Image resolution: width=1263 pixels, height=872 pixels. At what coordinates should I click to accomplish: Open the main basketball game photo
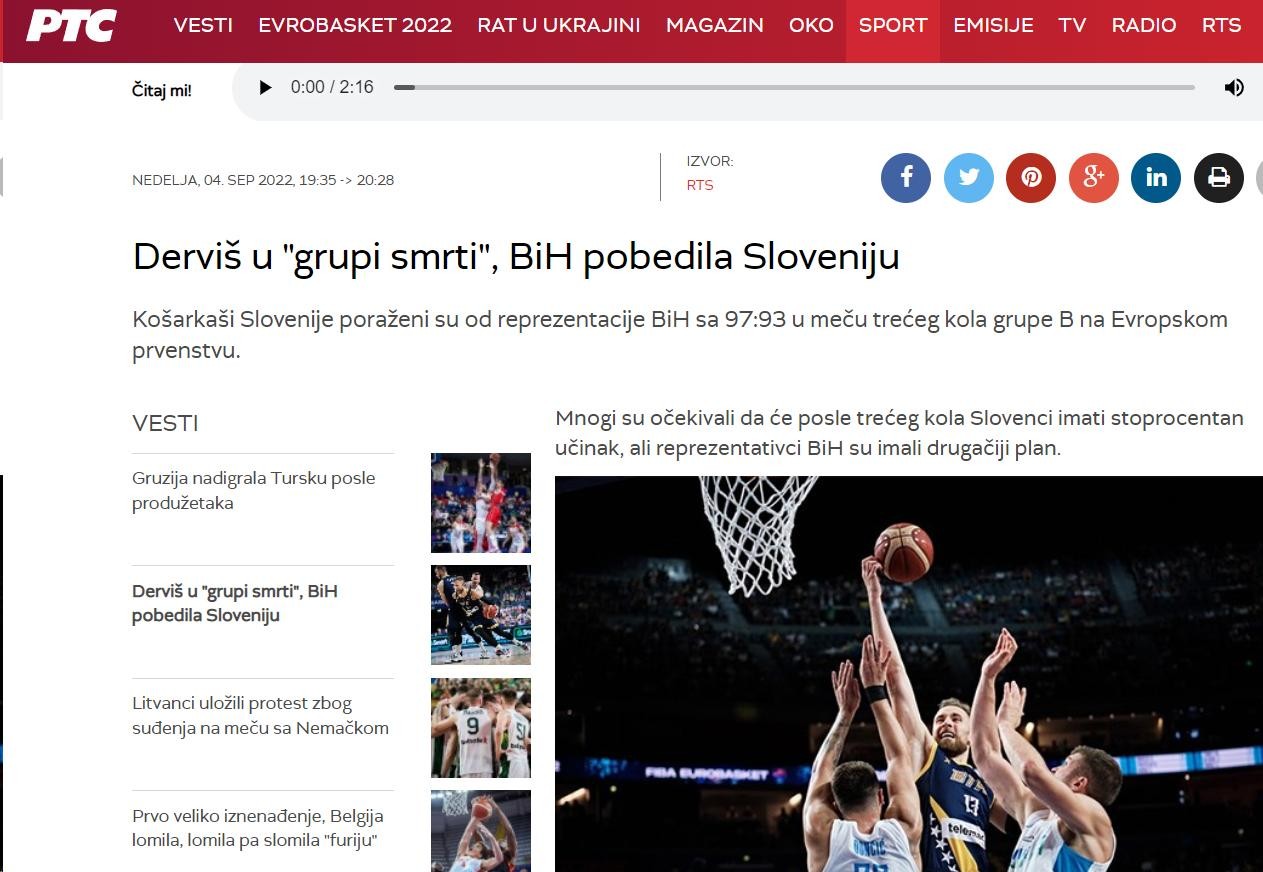coord(909,674)
